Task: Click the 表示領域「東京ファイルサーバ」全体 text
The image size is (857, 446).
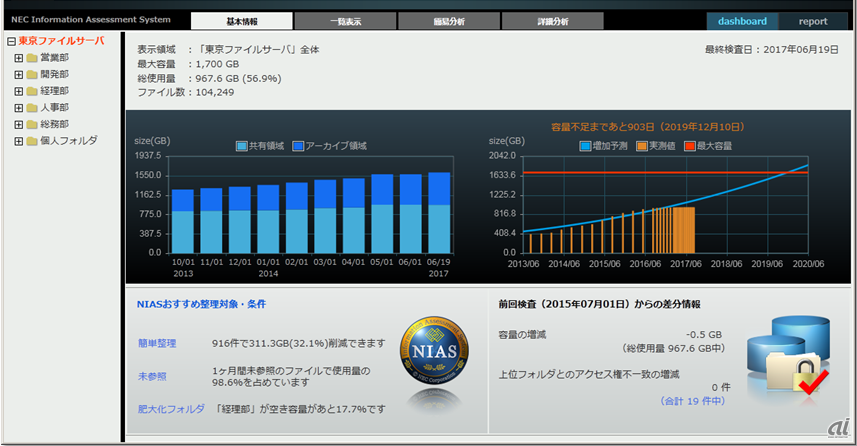Action: (x=228, y=50)
